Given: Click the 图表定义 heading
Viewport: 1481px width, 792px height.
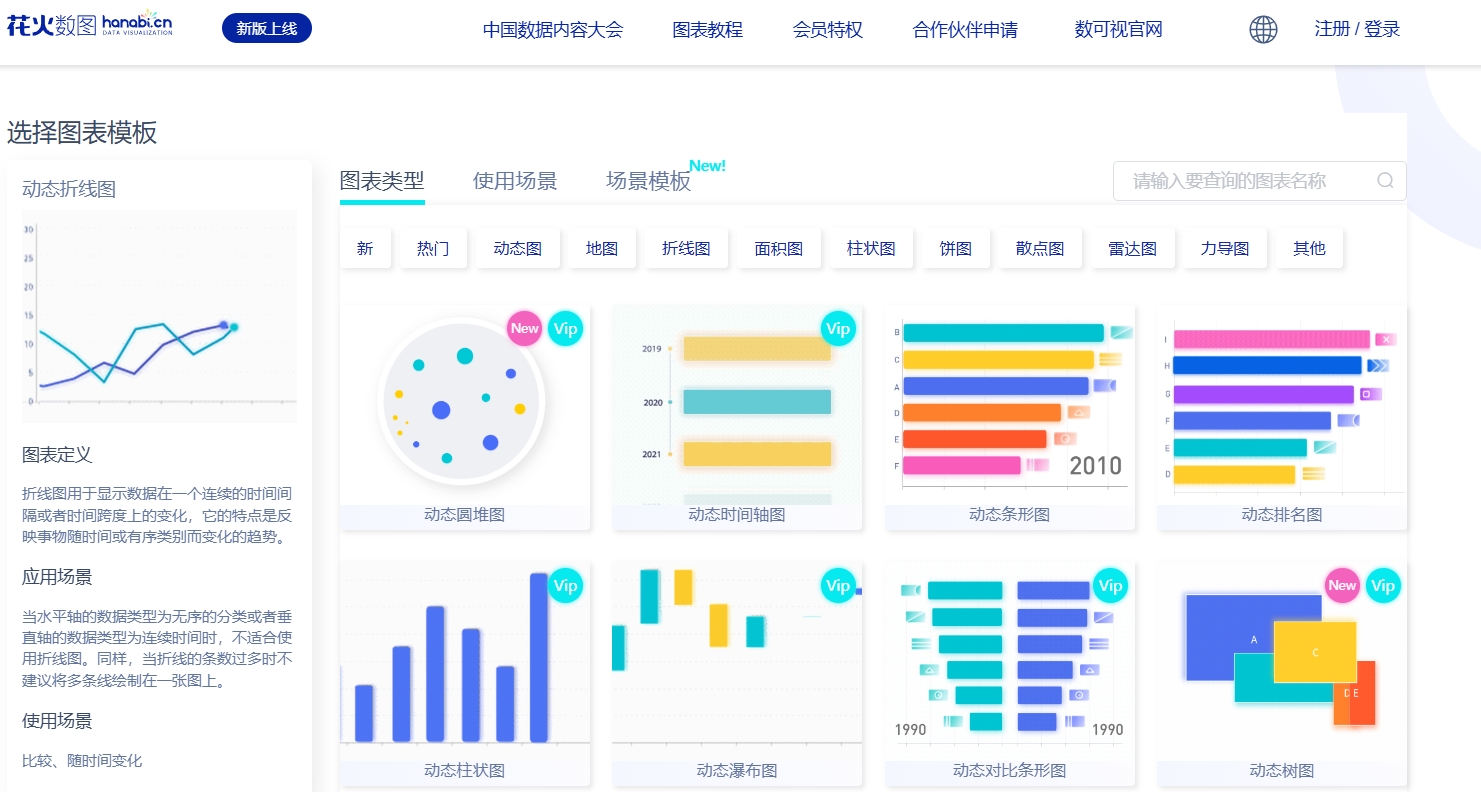Looking at the screenshot, I should click(57, 455).
